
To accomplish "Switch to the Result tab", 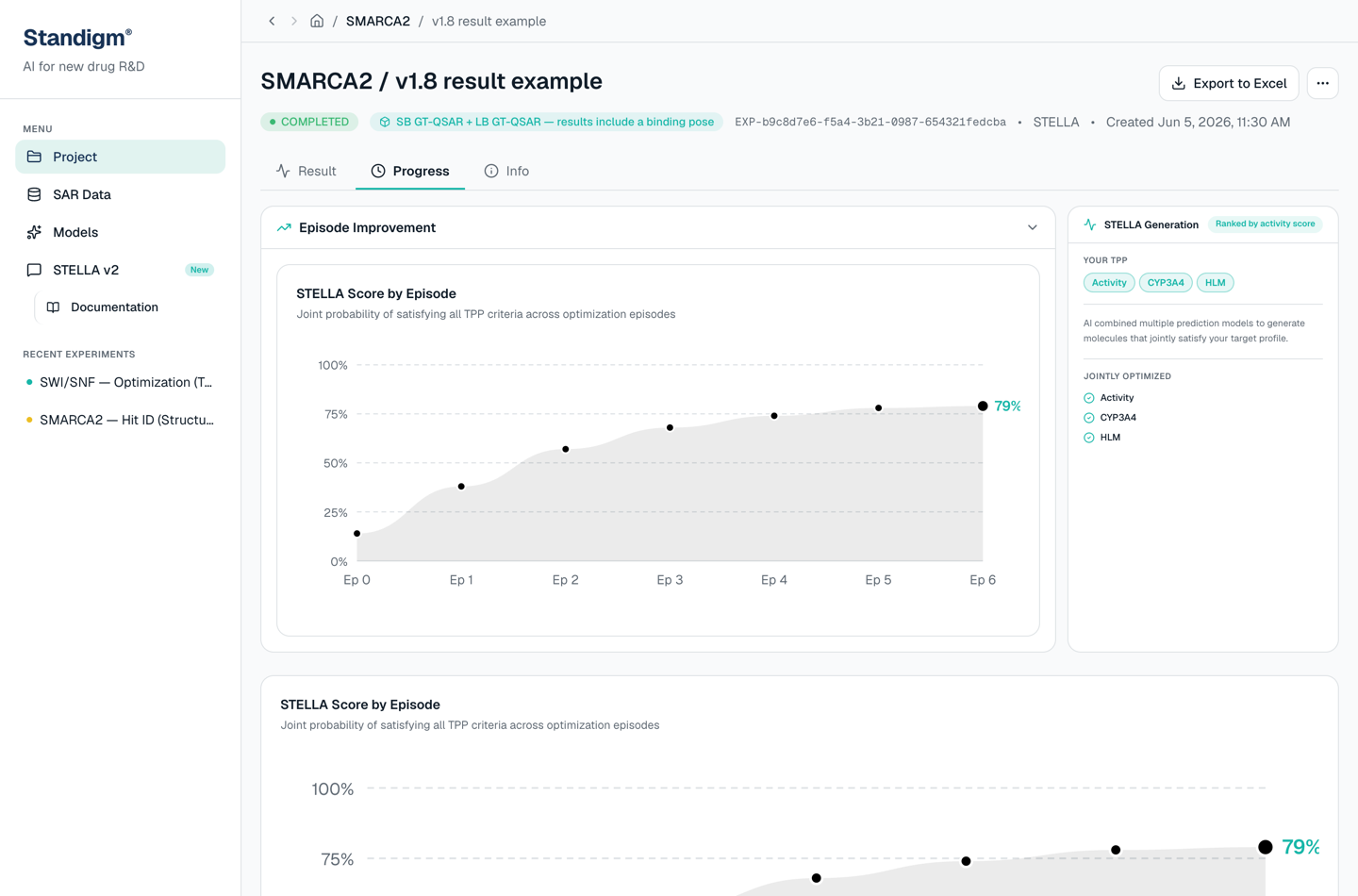I will 306,171.
